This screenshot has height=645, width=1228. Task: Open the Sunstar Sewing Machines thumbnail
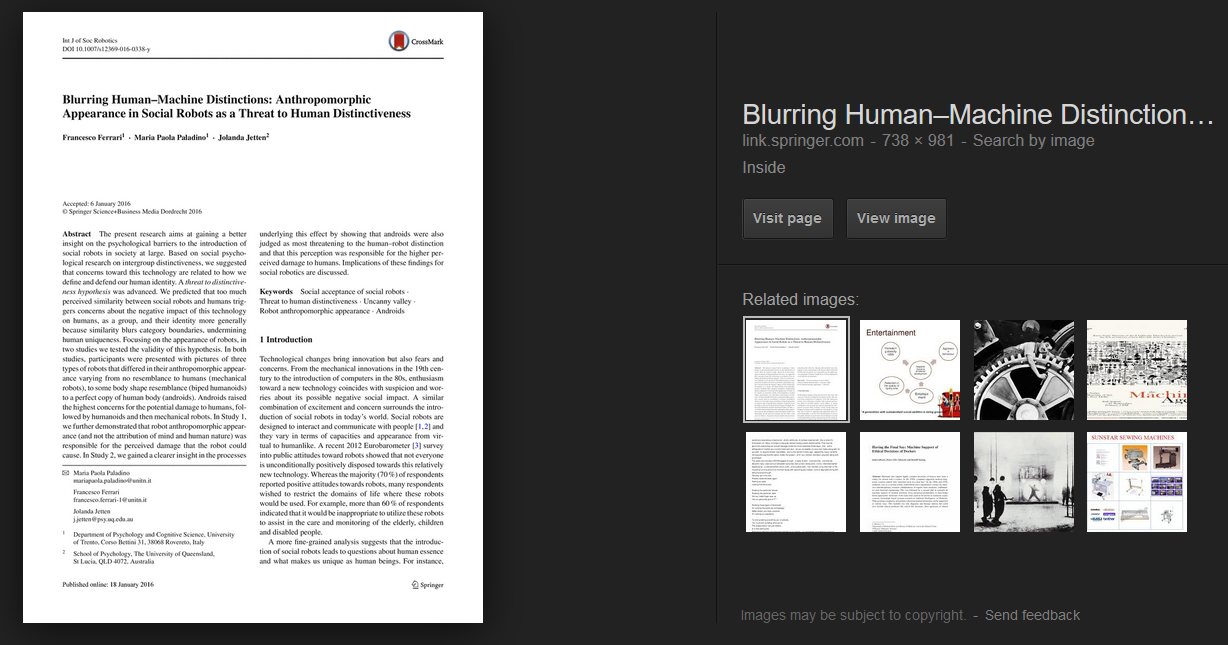tap(1137, 482)
